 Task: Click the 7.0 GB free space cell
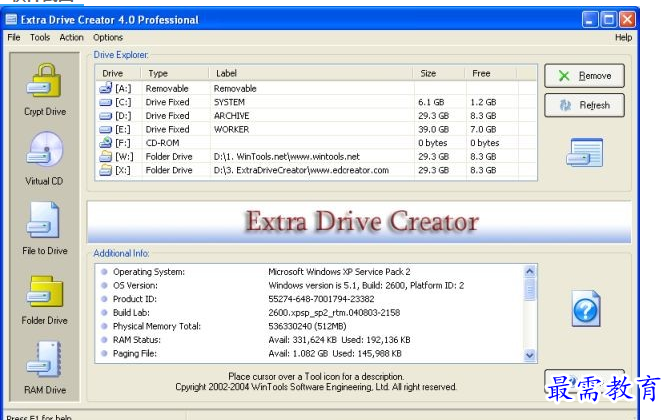483,130
